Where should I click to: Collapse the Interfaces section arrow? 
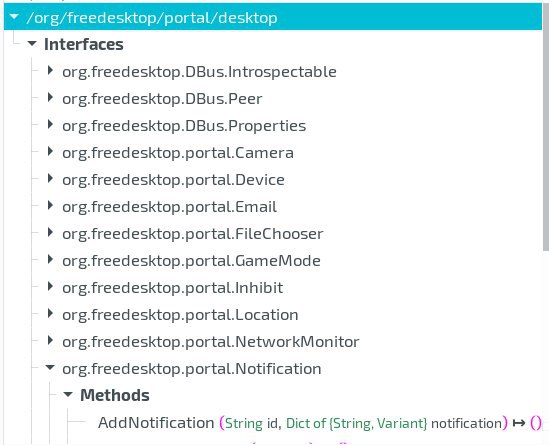pos(32,44)
